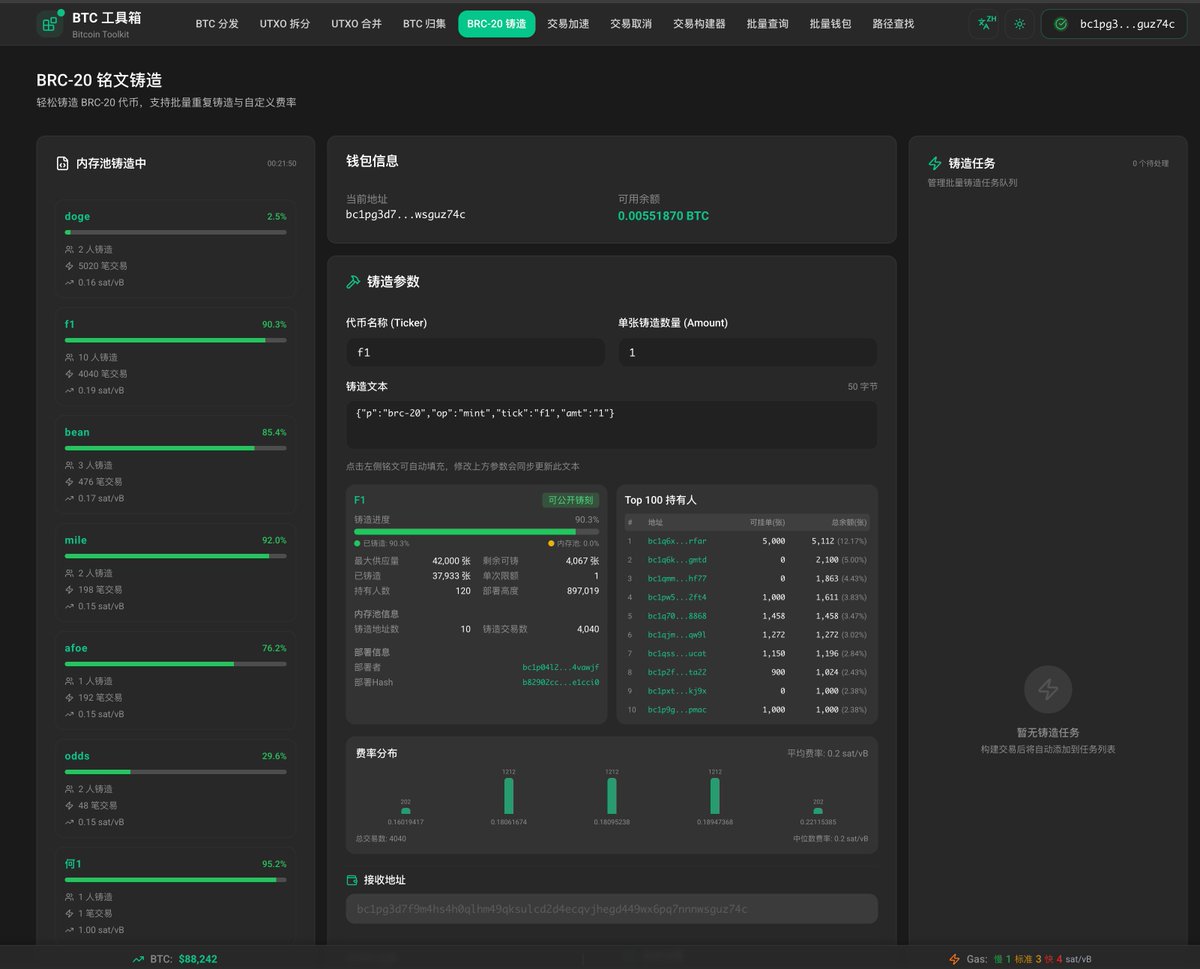Viewport: 1200px width, 969px height.
Task: Open the 路径查找 tab
Action: click(894, 24)
